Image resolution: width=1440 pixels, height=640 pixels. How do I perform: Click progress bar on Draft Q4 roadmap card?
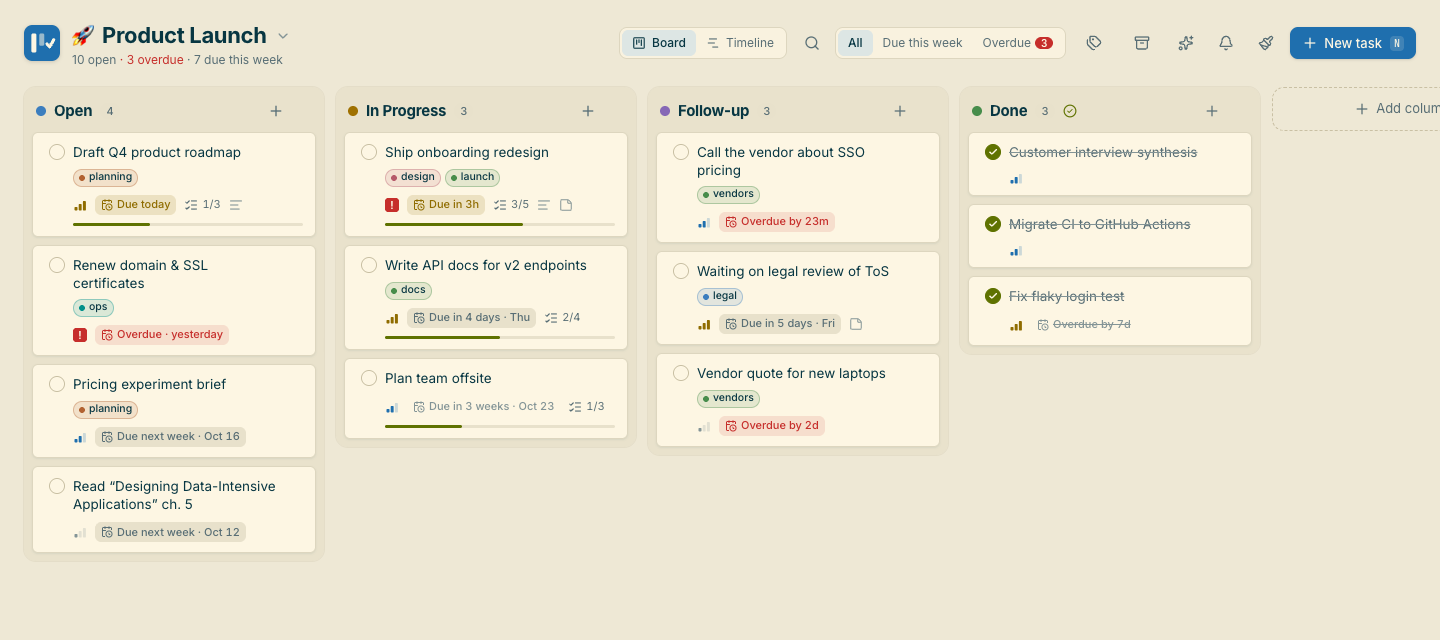tap(188, 224)
